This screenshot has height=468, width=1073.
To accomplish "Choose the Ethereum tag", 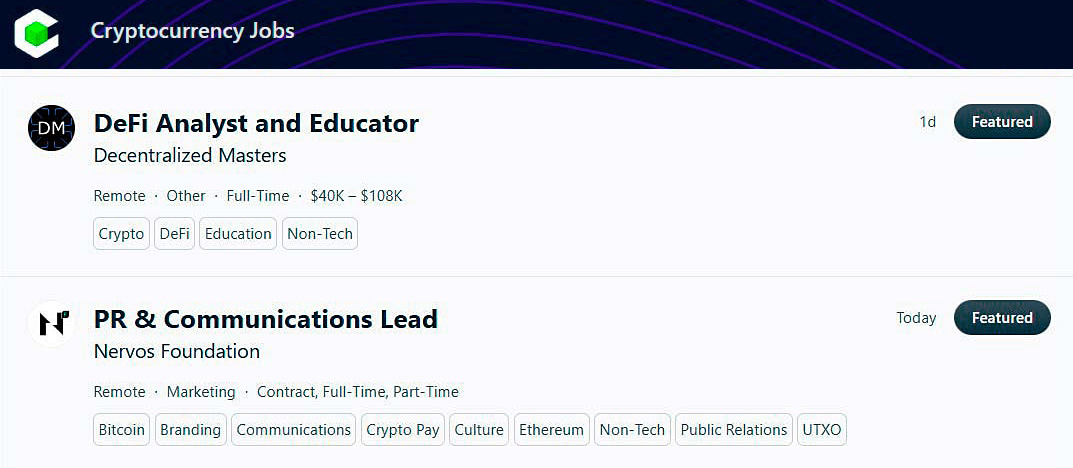I will pyautogui.click(x=551, y=430).
